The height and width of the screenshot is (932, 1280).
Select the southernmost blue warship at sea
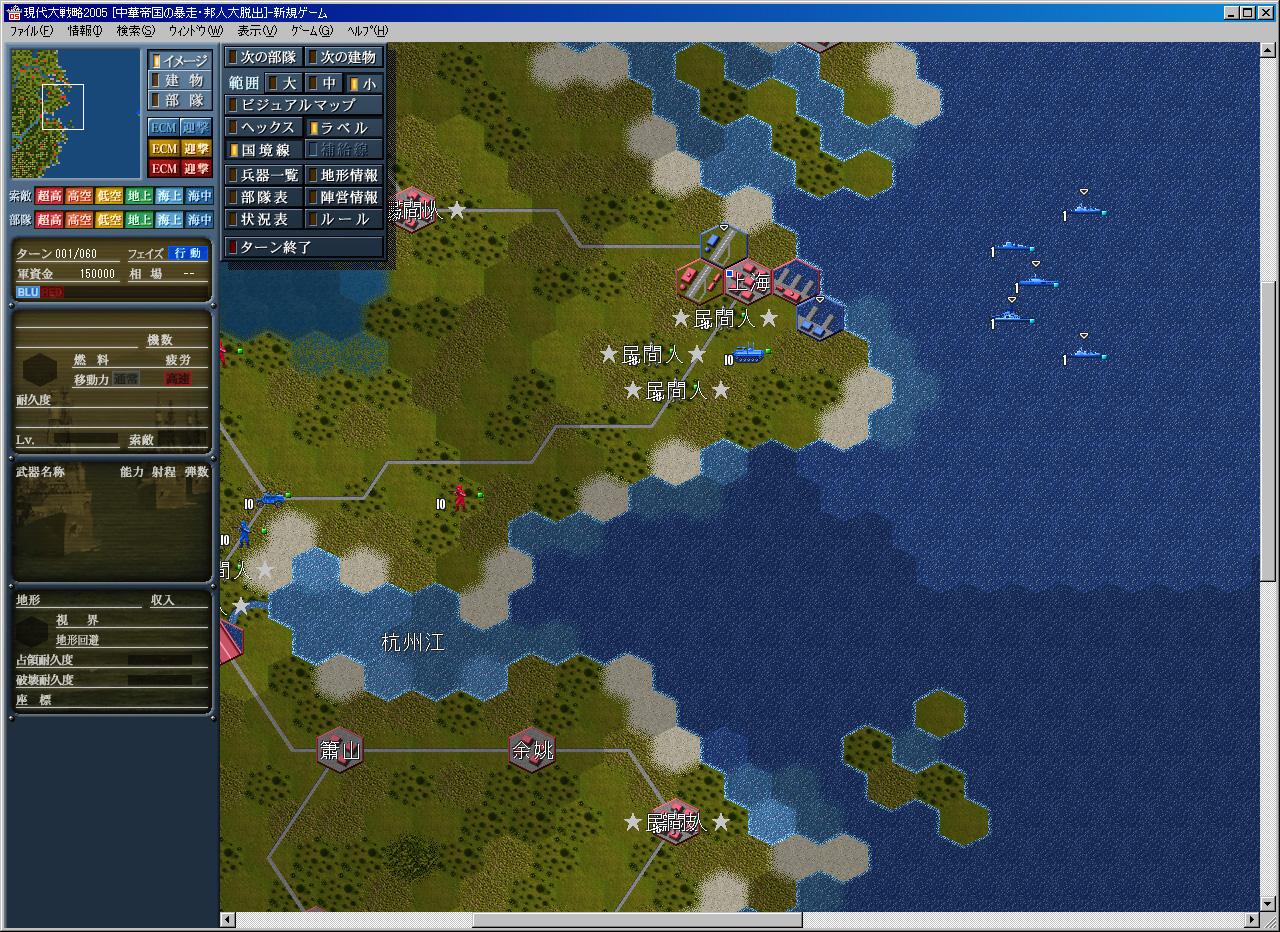(1085, 354)
